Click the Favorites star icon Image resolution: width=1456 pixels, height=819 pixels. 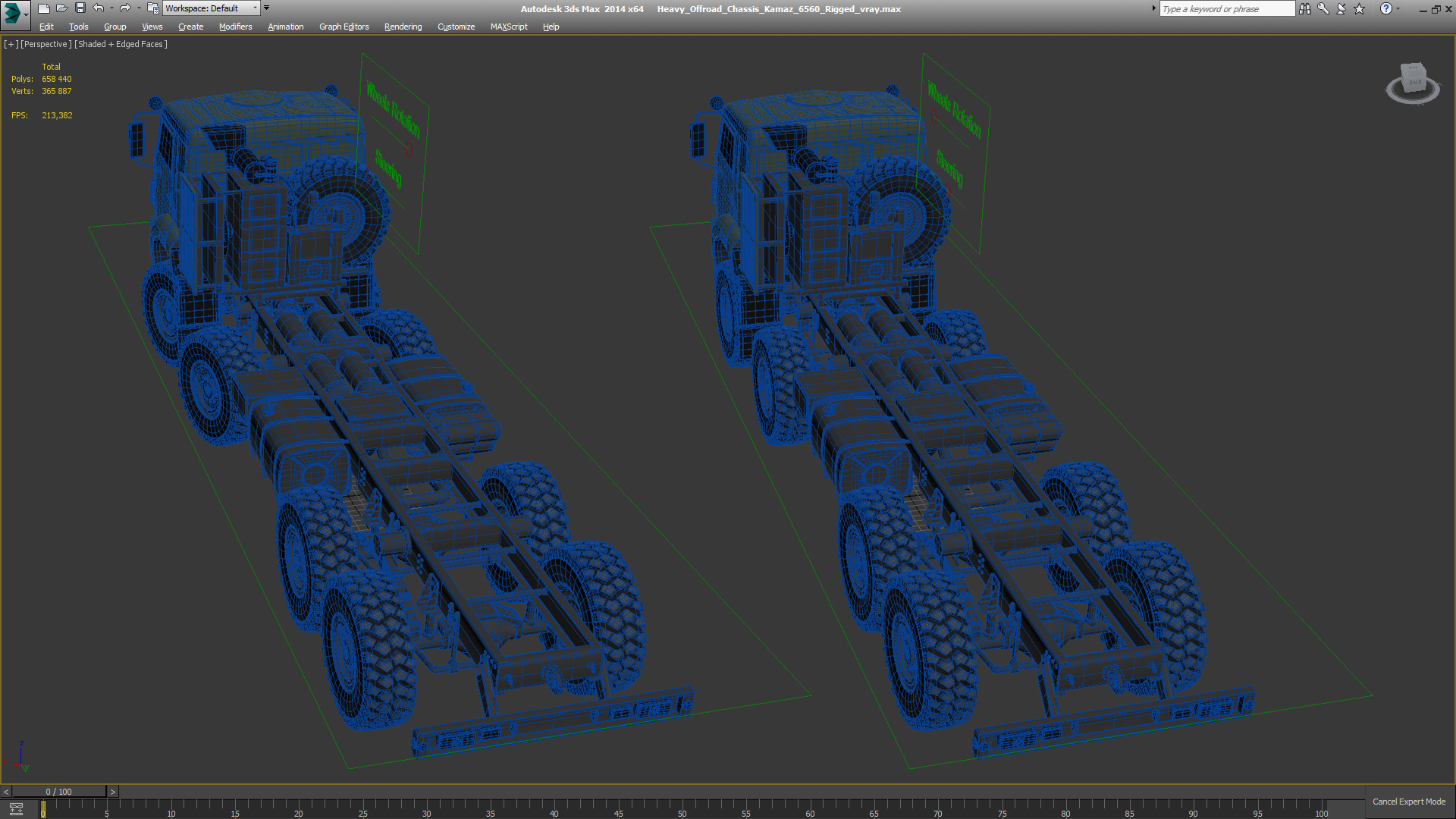tap(1360, 8)
